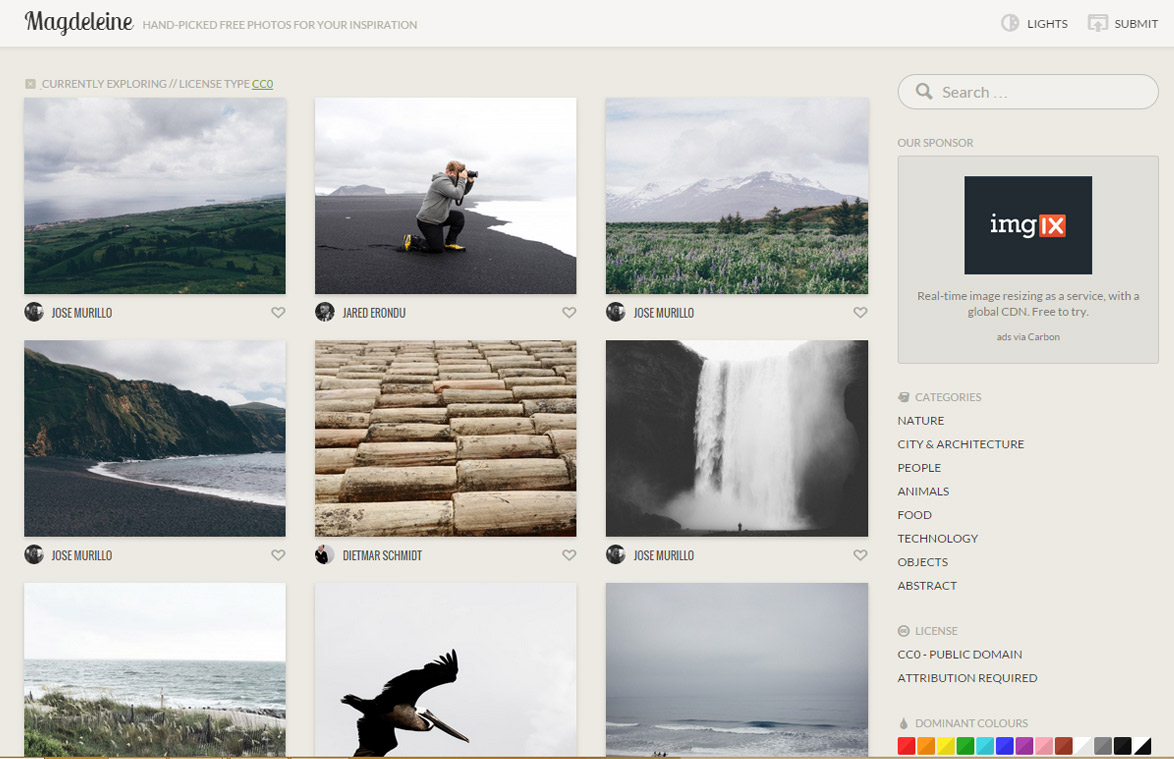1174x759 pixels.
Task: Toggle the Lights mode icon
Action: (1010, 23)
